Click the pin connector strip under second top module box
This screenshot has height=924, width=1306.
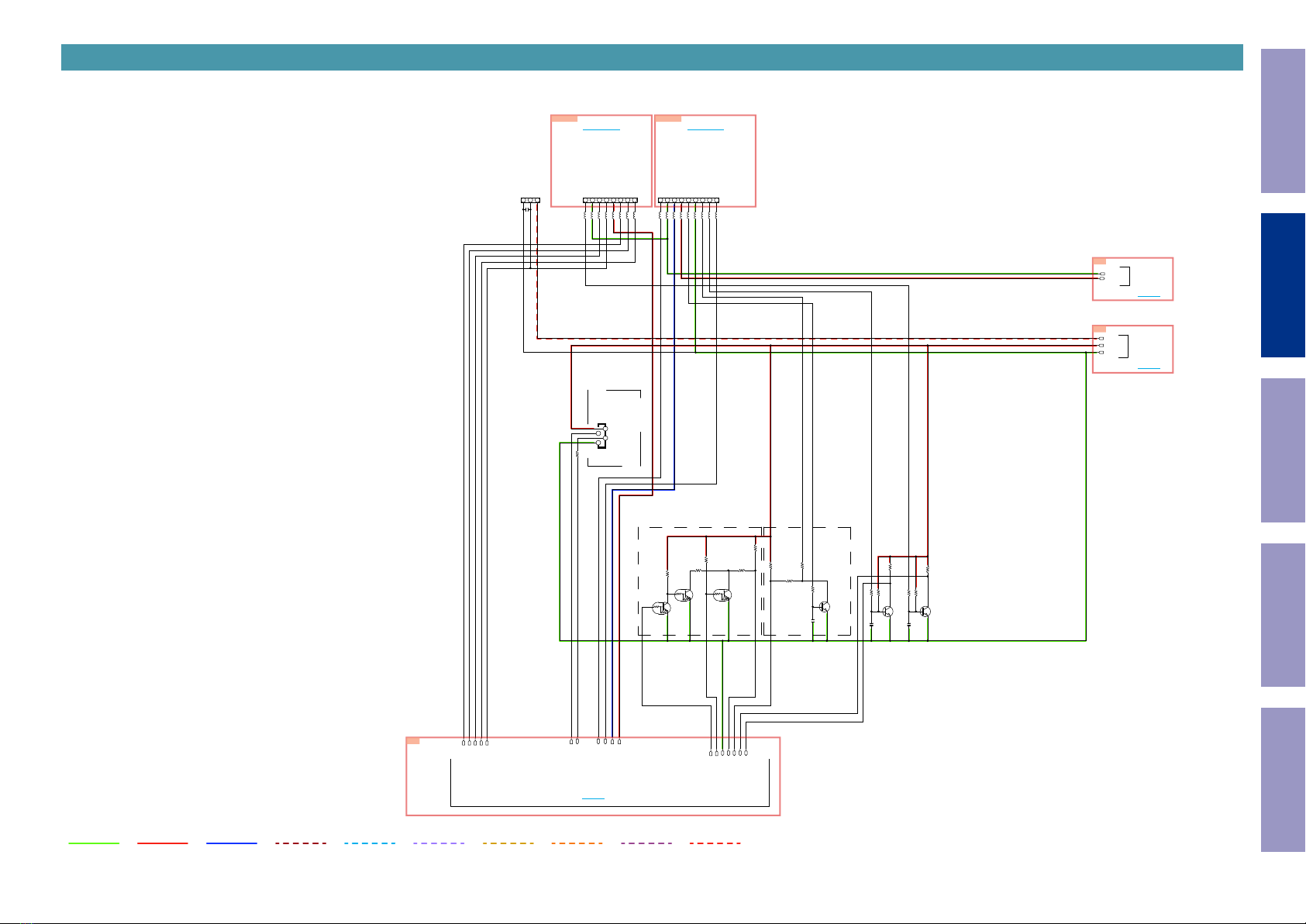pyautogui.click(x=688, y=200)
